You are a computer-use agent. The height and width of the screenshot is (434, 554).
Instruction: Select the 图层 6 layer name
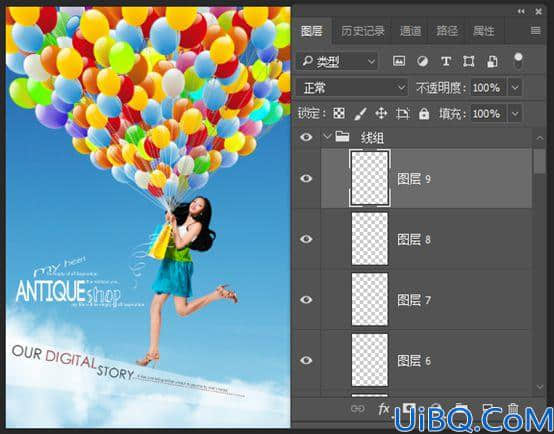tap(414, 361)
